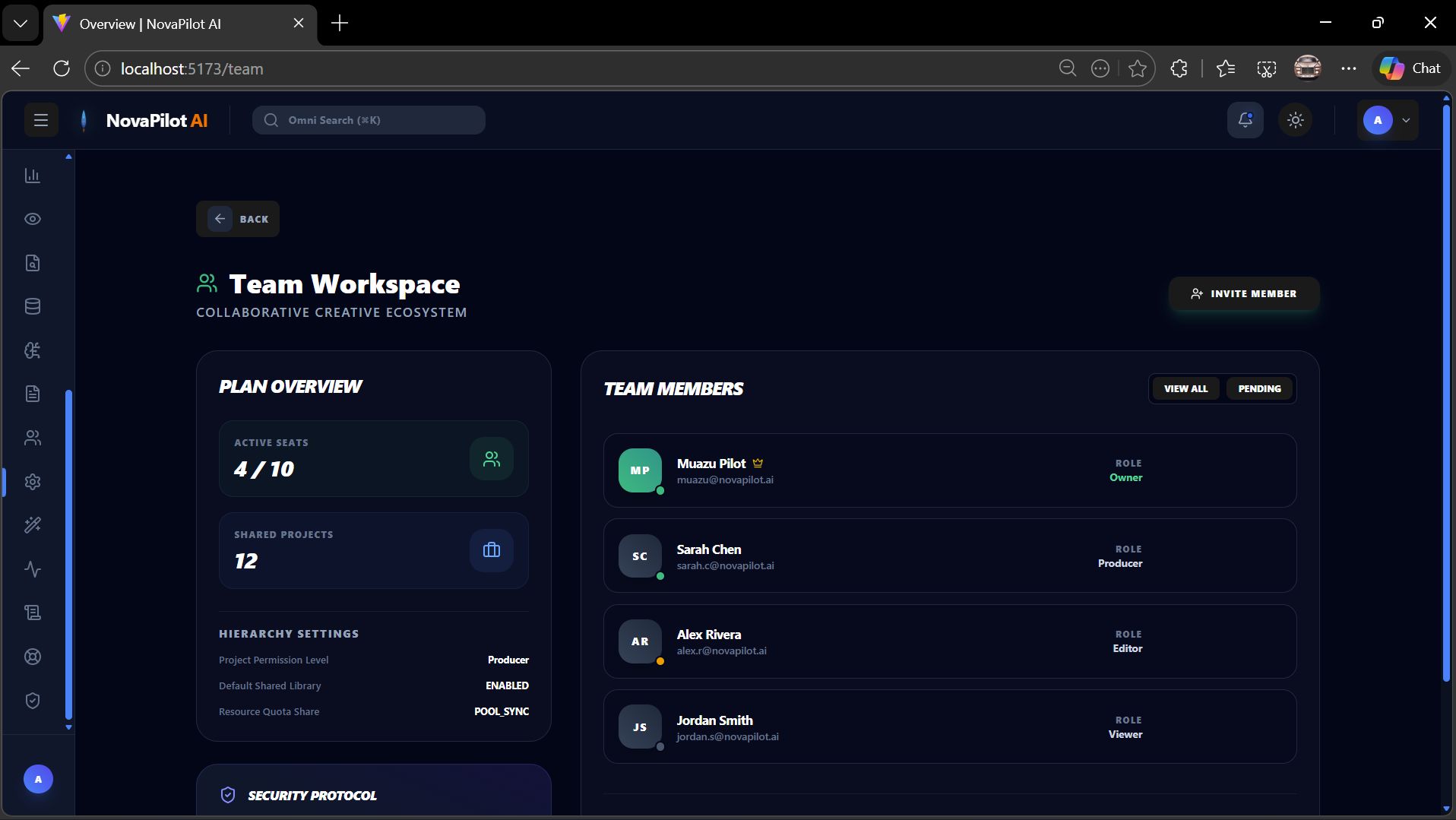
Task: Open browser profile avatar
Action: click(1308, 68)
